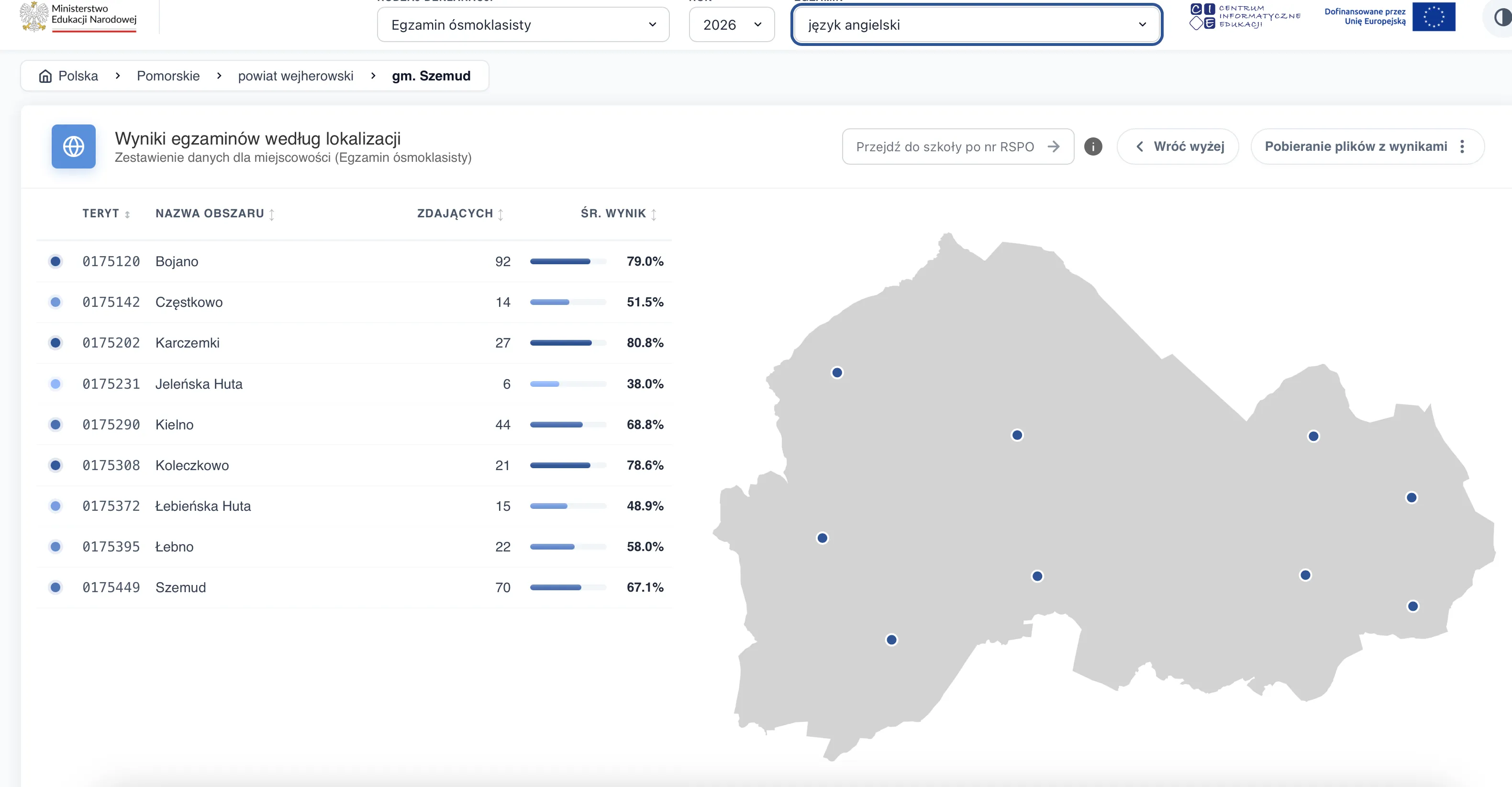This screenshot has height=787, width=1512.
Task: Sort table by TERYT column
Action: pyautogui.click(x=106, y=213)
